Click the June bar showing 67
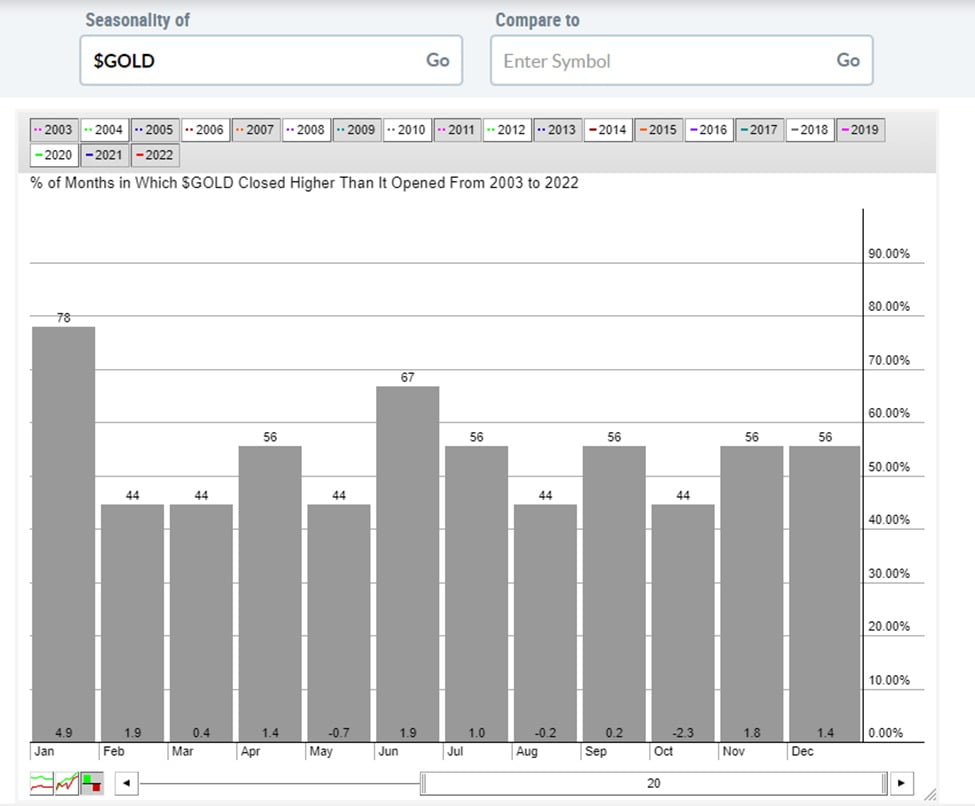Screen dimensions: 975x806 407,560
